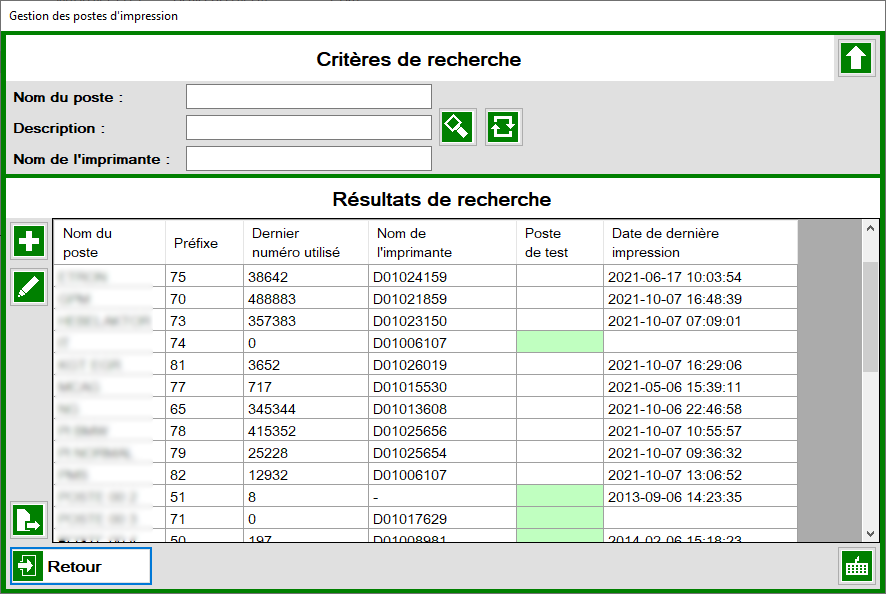Collapse the Critères de recherche panel
886x594 pixels.
(855, 58)
